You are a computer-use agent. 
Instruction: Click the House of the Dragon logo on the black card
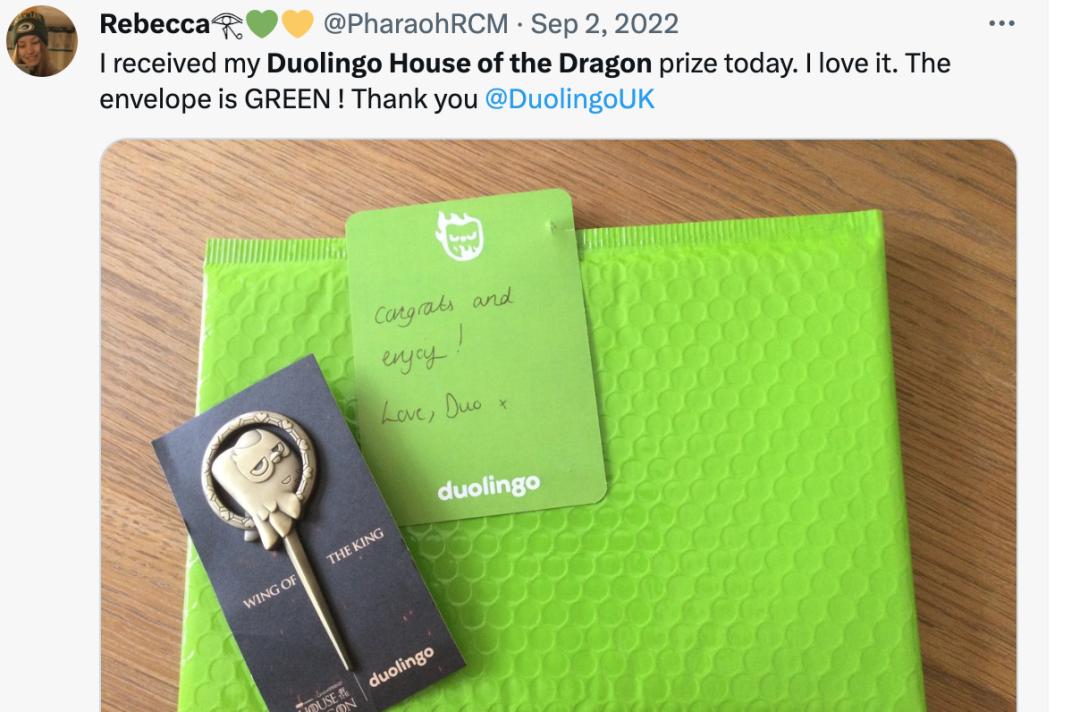tap(328, 697)
